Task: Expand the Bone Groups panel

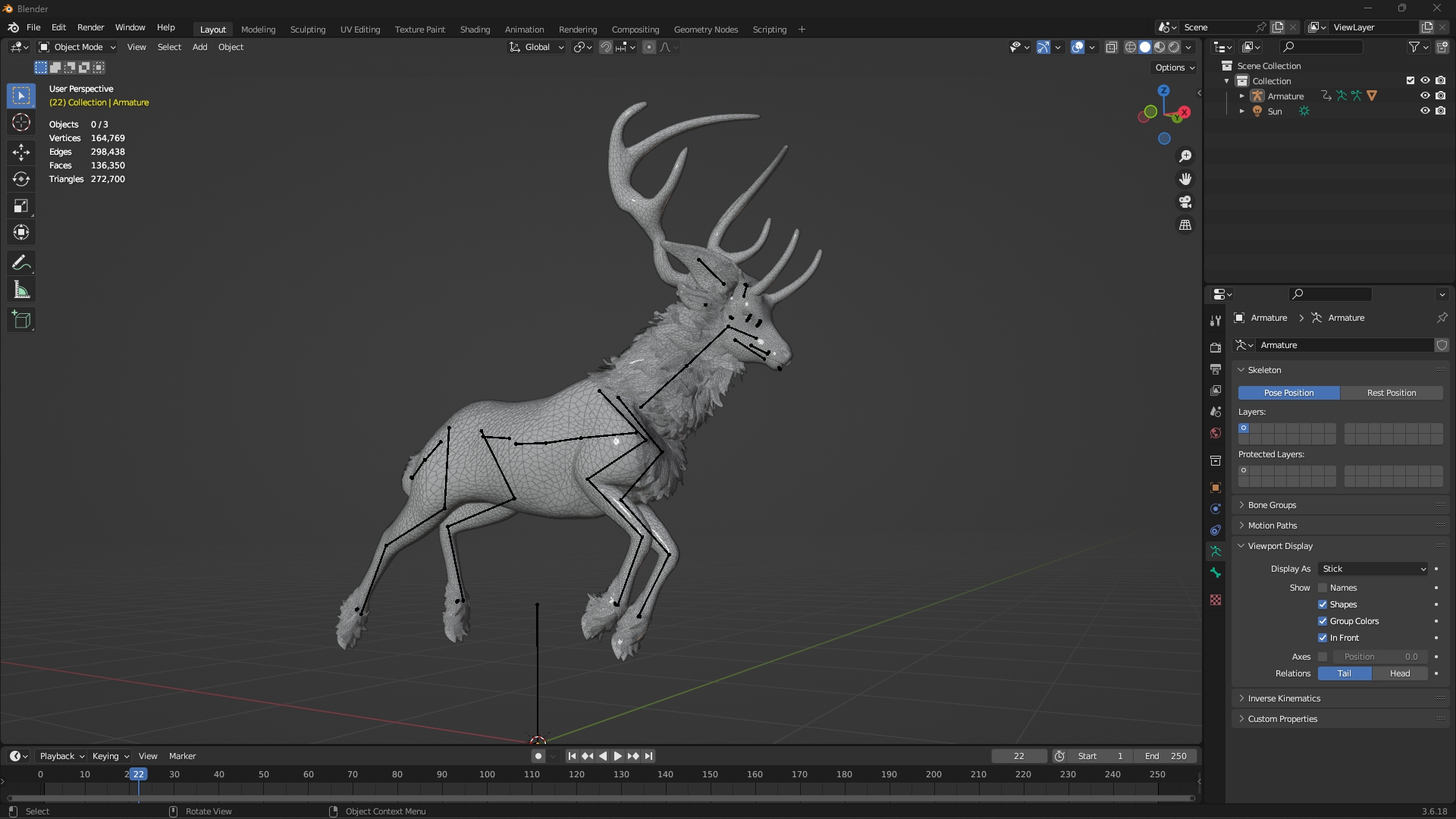Action: pos(1272,505)
